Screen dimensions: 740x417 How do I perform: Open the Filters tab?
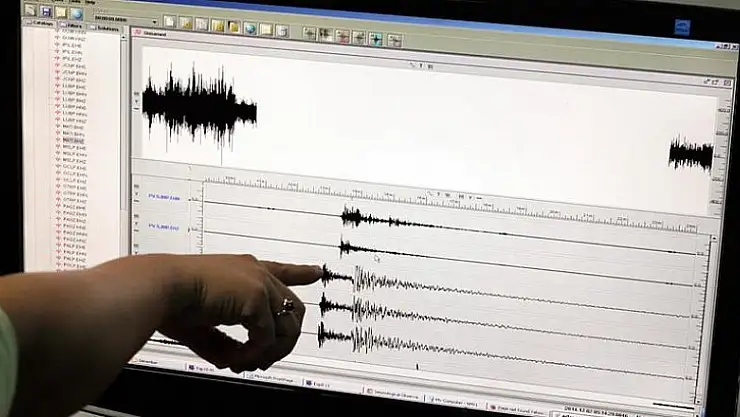[x=73, y=27]
